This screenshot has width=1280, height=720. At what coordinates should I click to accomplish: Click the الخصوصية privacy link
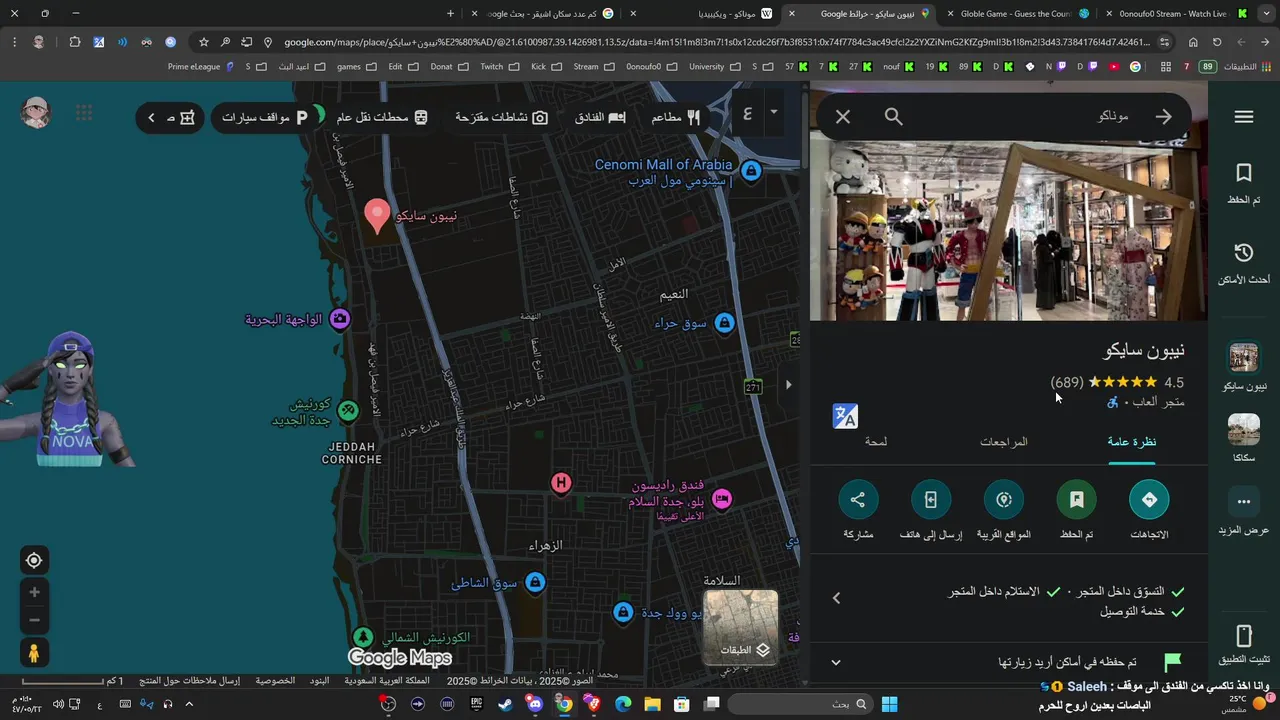tap(275, 681)
